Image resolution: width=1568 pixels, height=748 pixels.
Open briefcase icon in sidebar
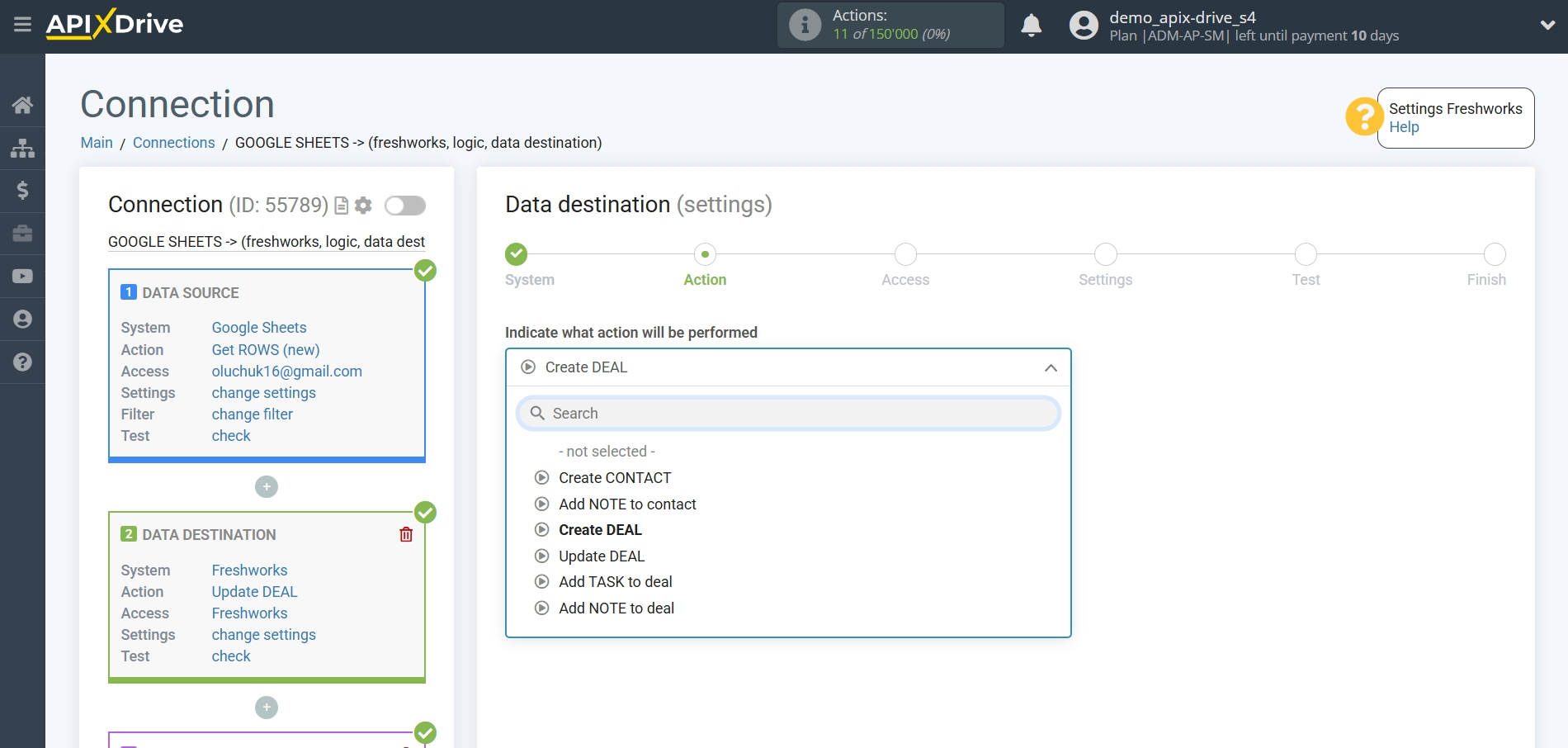click(x=22, y=234)
